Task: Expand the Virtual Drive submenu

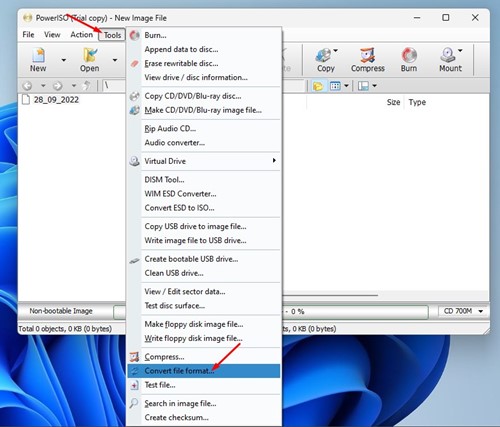Action: tap(204, 161)
